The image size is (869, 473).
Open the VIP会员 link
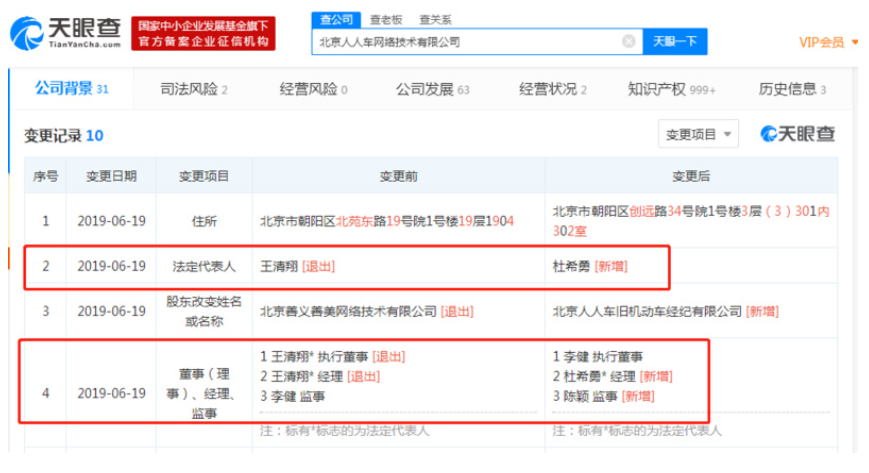821,42
